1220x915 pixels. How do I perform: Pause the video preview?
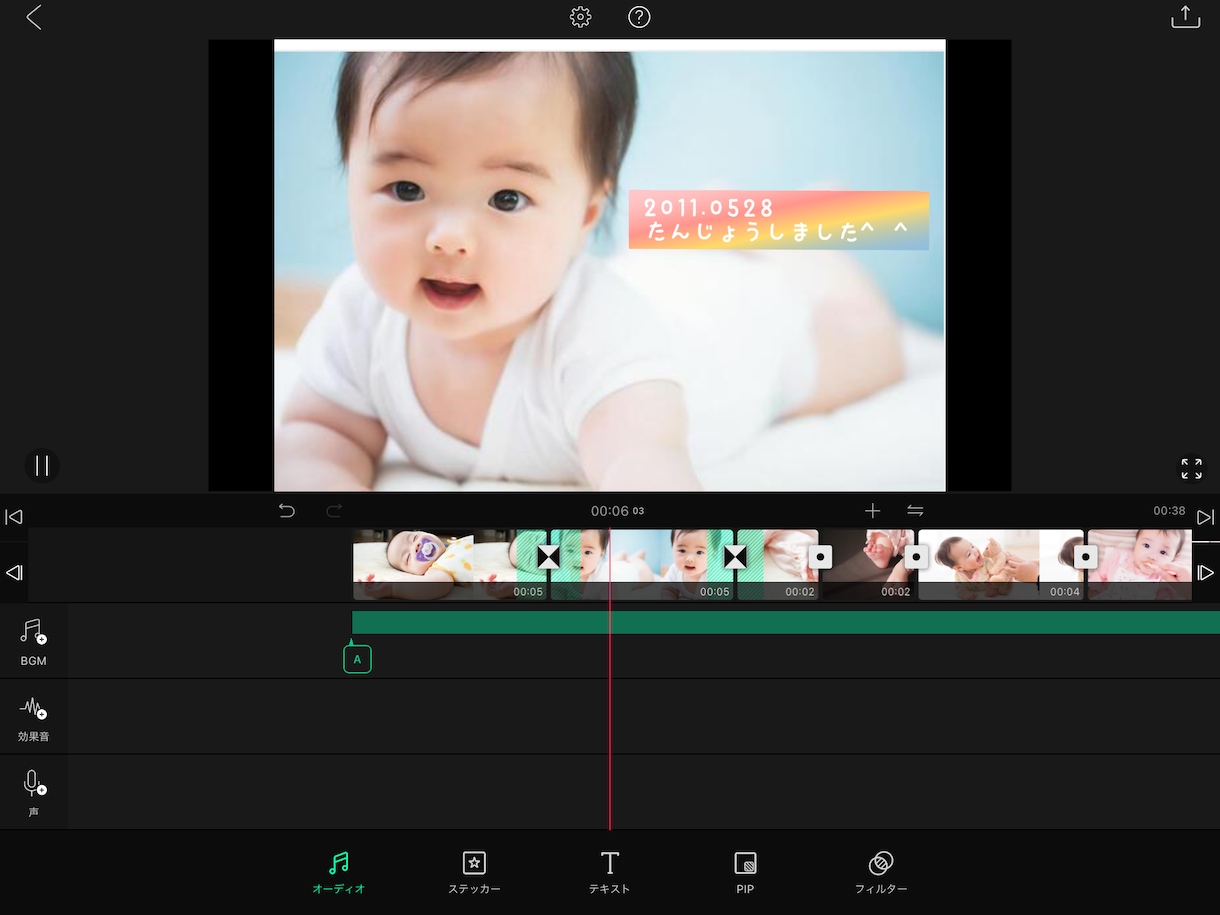42,466
